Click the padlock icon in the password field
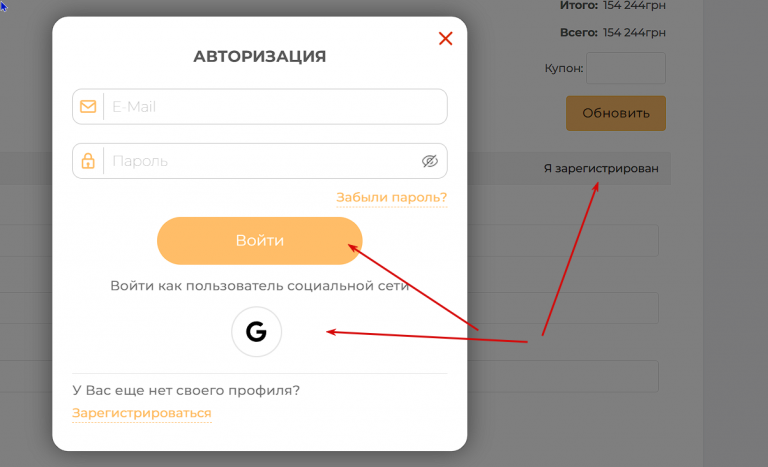The height and width of the screenshot is (467, 768). tap(88, 161)
